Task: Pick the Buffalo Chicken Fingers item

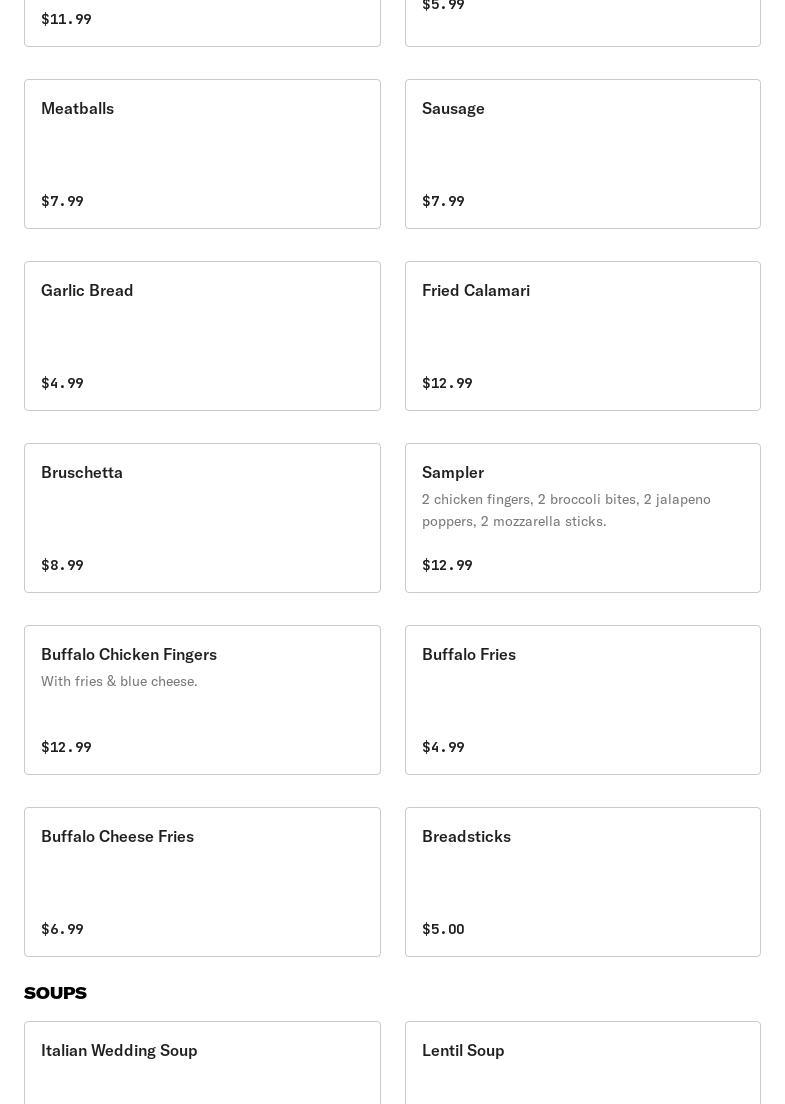Action: tap(202, 700)
